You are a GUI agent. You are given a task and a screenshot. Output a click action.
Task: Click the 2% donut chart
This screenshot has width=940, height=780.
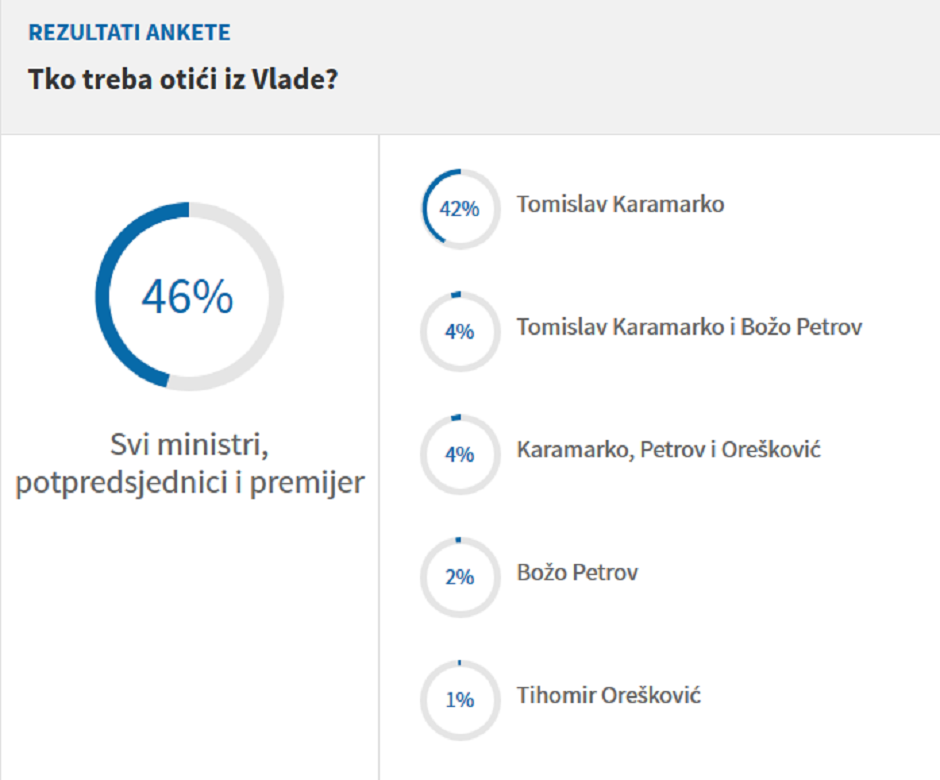click(x=459, y=578)
